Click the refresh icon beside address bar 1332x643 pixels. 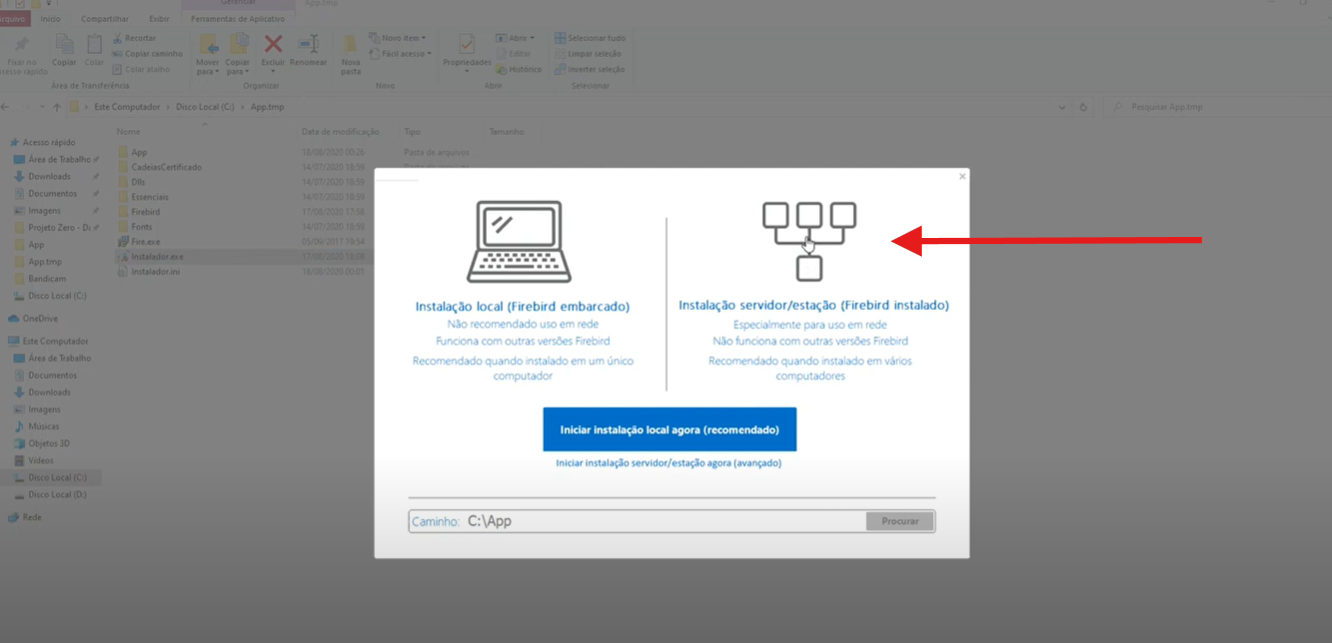pos(1083,107)
